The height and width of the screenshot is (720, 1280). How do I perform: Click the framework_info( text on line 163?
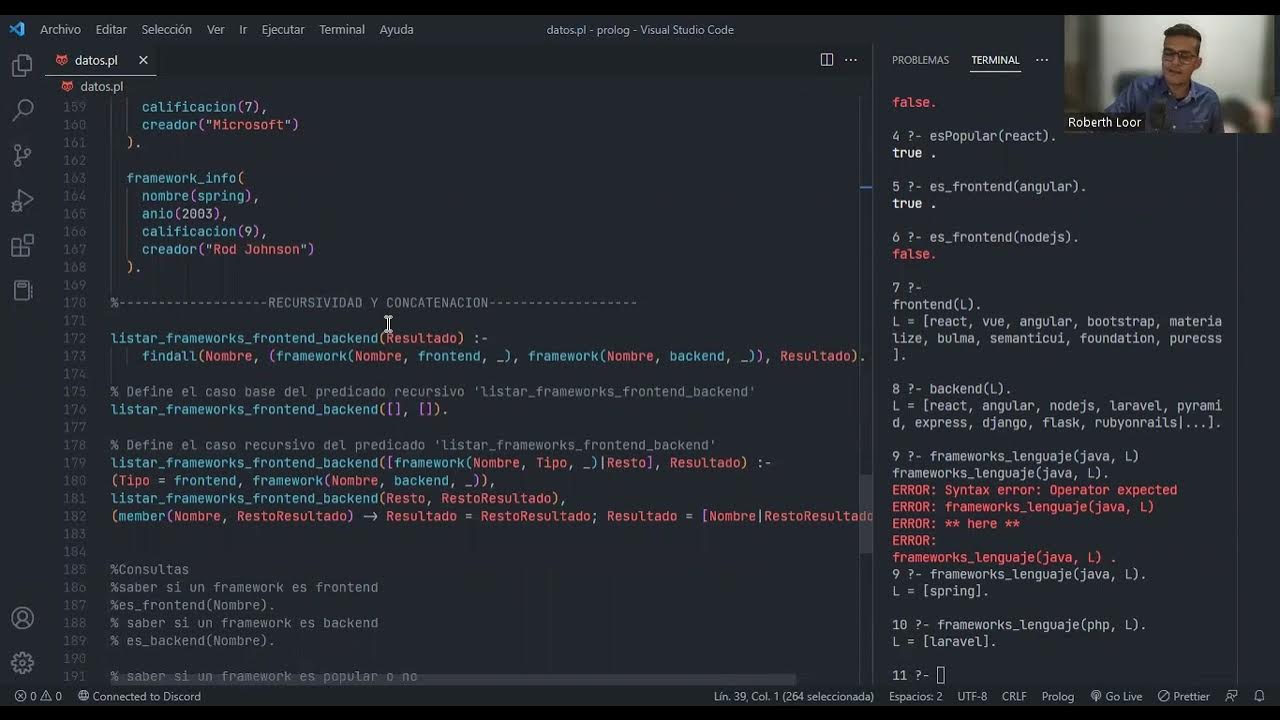(x=185, y=178)
